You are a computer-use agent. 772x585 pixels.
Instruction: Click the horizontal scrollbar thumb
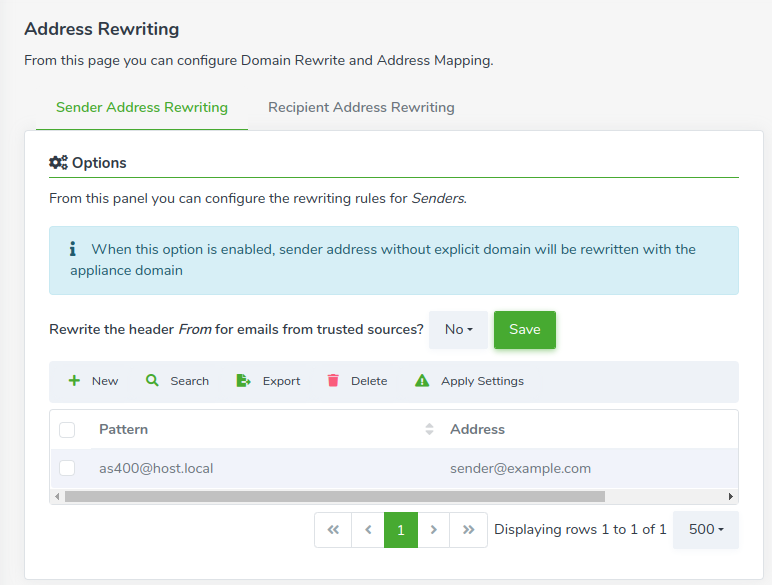[x=335, y=496]
